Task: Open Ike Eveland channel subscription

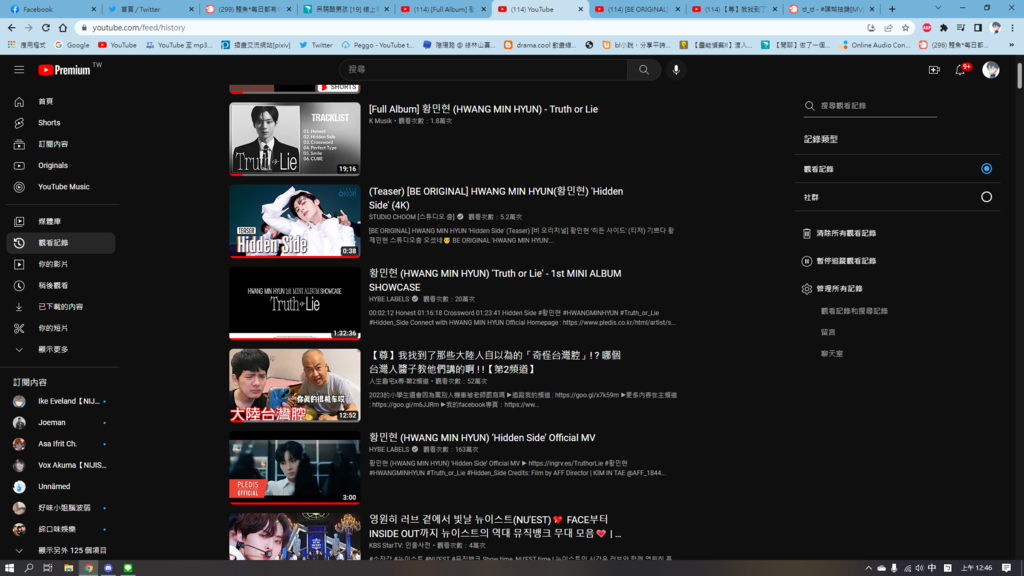Action: [x=61, y=402]
